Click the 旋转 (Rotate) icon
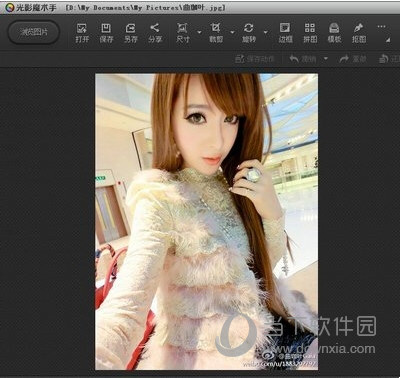 pyautogui.click(x=249, y=33)
